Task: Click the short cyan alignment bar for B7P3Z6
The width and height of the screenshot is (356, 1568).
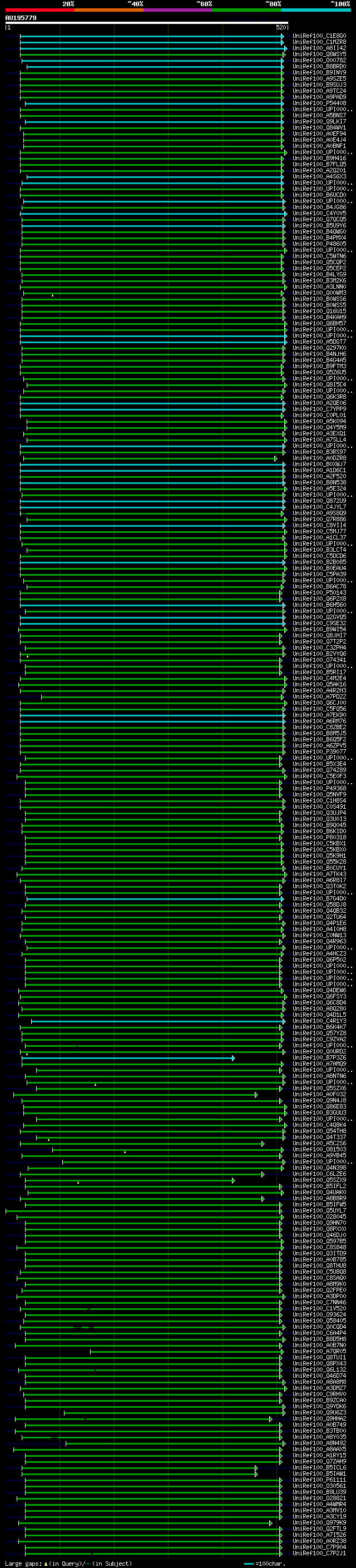Action: [128, 1058]
